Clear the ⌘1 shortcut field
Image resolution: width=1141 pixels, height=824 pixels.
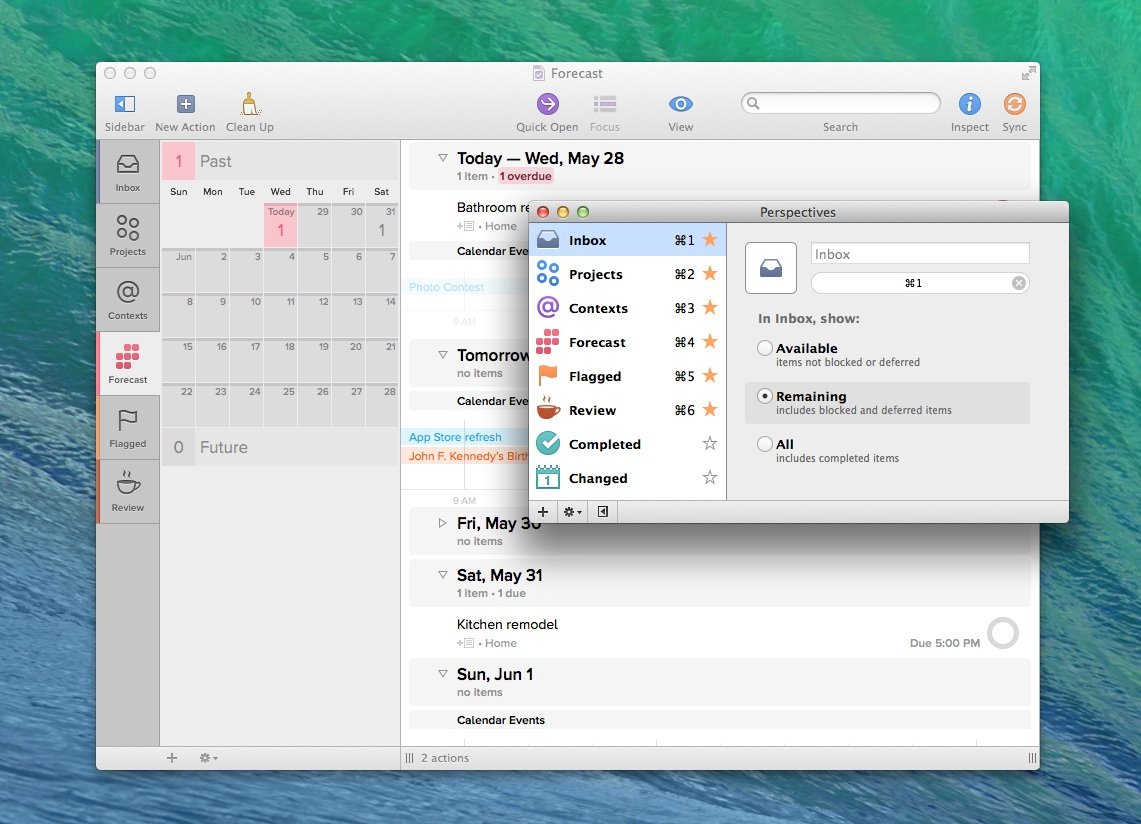(1019, 283)
